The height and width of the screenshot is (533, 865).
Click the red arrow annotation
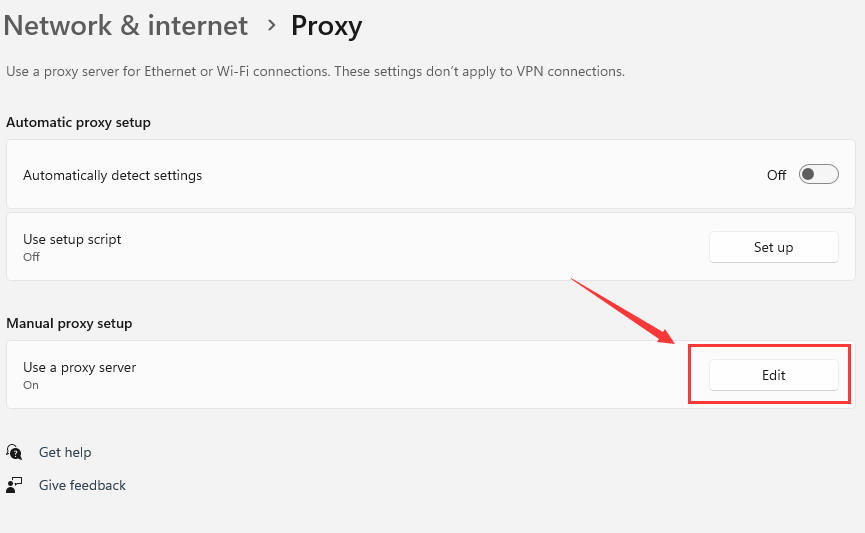tap(623, 311)
